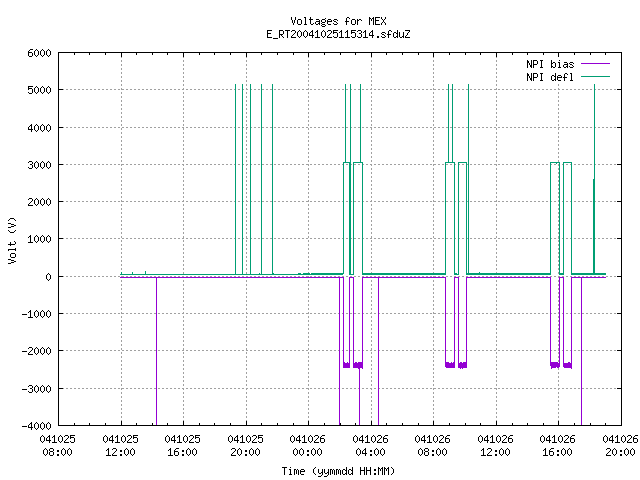This screenshot has height=480, width=640.
Task: Click the 0 y-axis tick label
Action: tap(49, 277)
